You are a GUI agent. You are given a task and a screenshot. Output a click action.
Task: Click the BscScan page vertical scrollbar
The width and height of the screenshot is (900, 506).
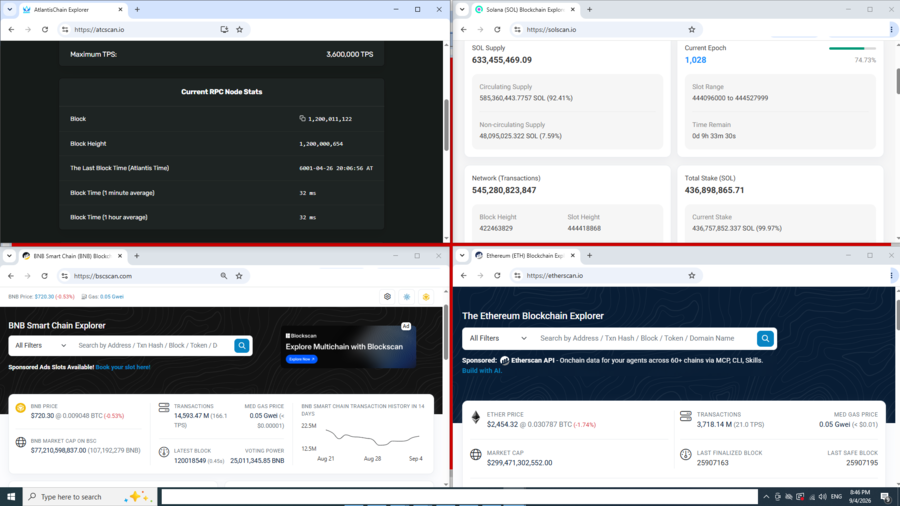coord(446,330)
